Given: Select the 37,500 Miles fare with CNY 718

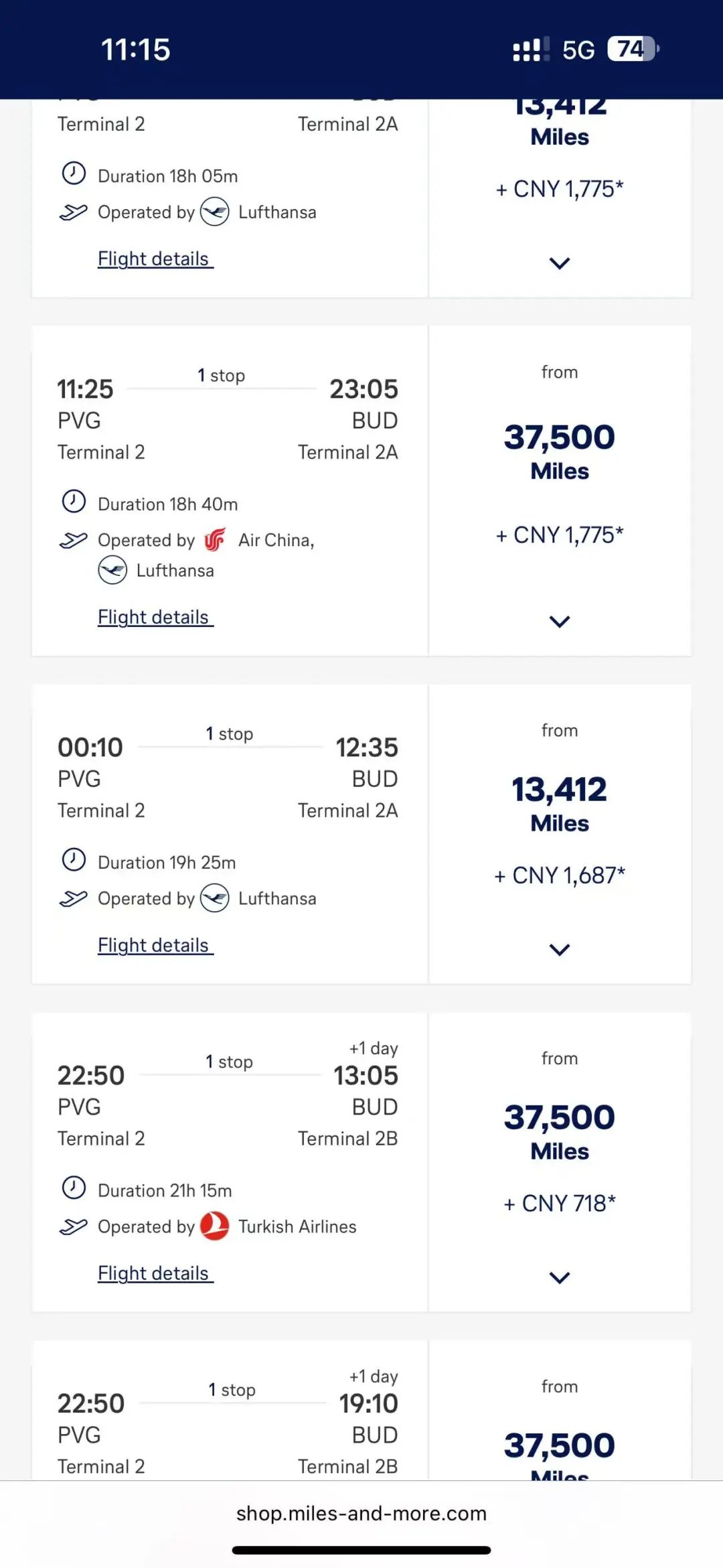Looking at the screenshot, I should click(560, 1162).
